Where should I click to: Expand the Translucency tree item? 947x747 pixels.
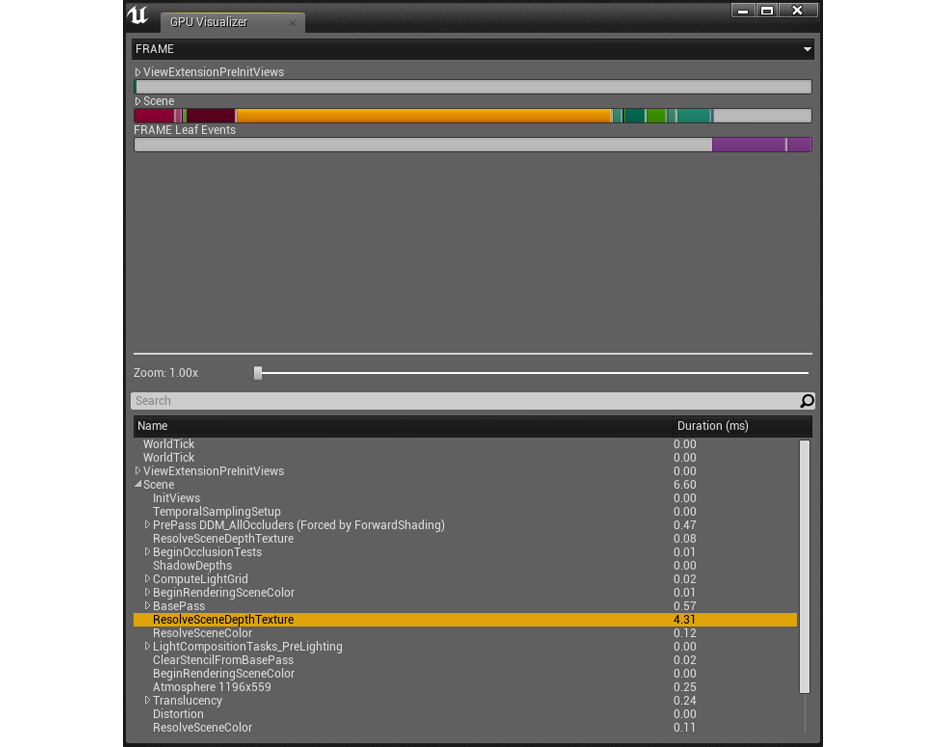pos(148,701)
